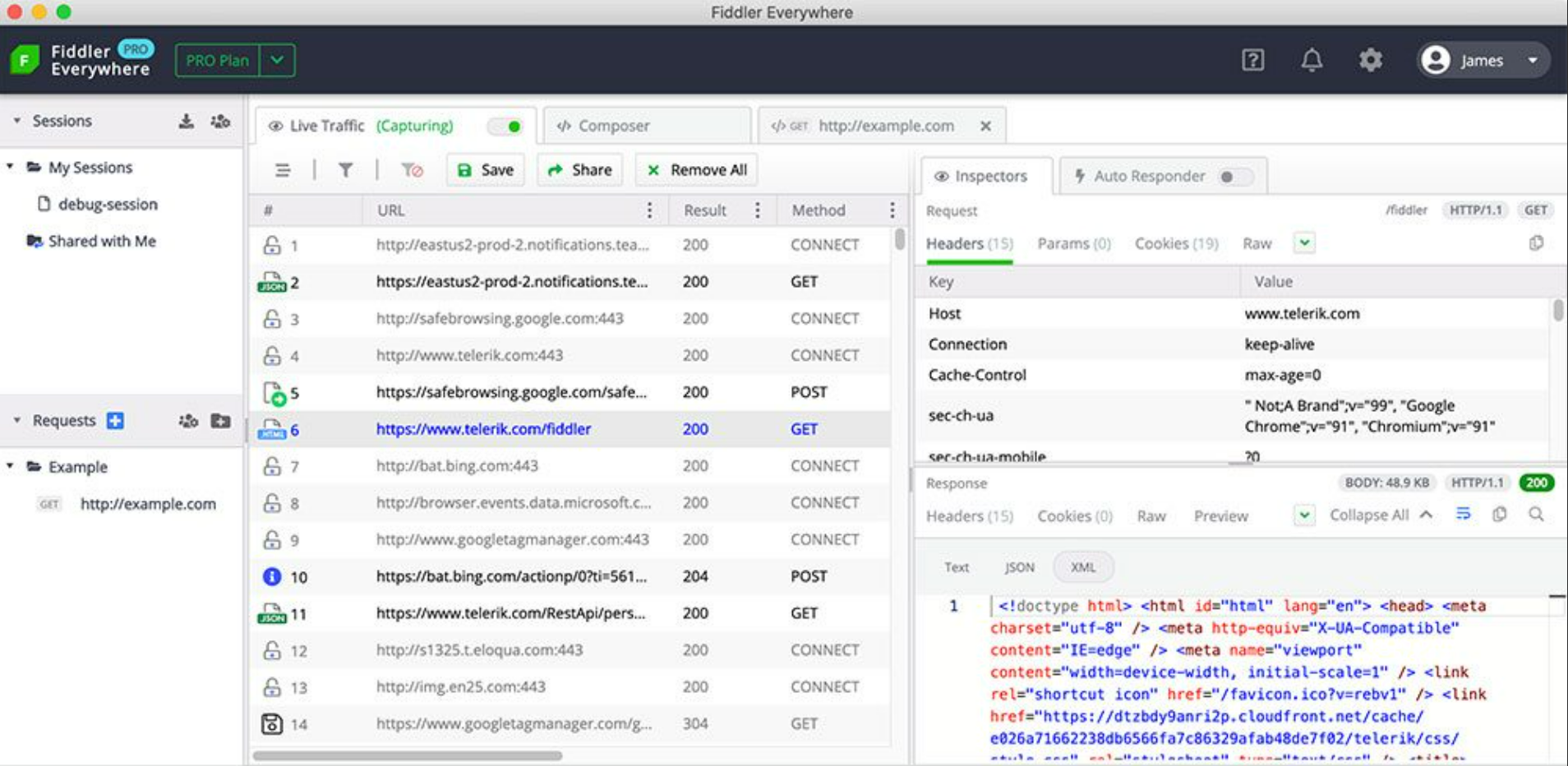This screenshot has width=1568, height=766.
Task: Open the http://example.com saved request
Action: (x=148, y=504)
